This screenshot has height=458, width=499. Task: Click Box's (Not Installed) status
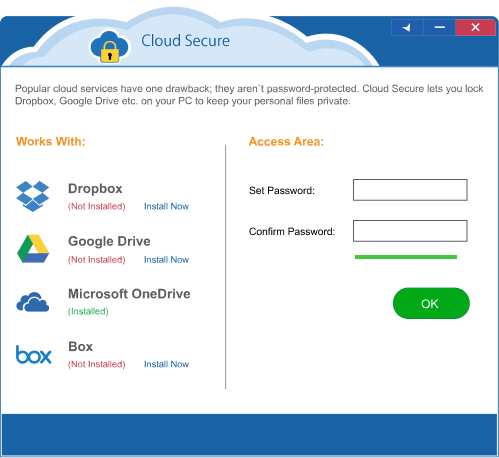(x=97, y=364)
